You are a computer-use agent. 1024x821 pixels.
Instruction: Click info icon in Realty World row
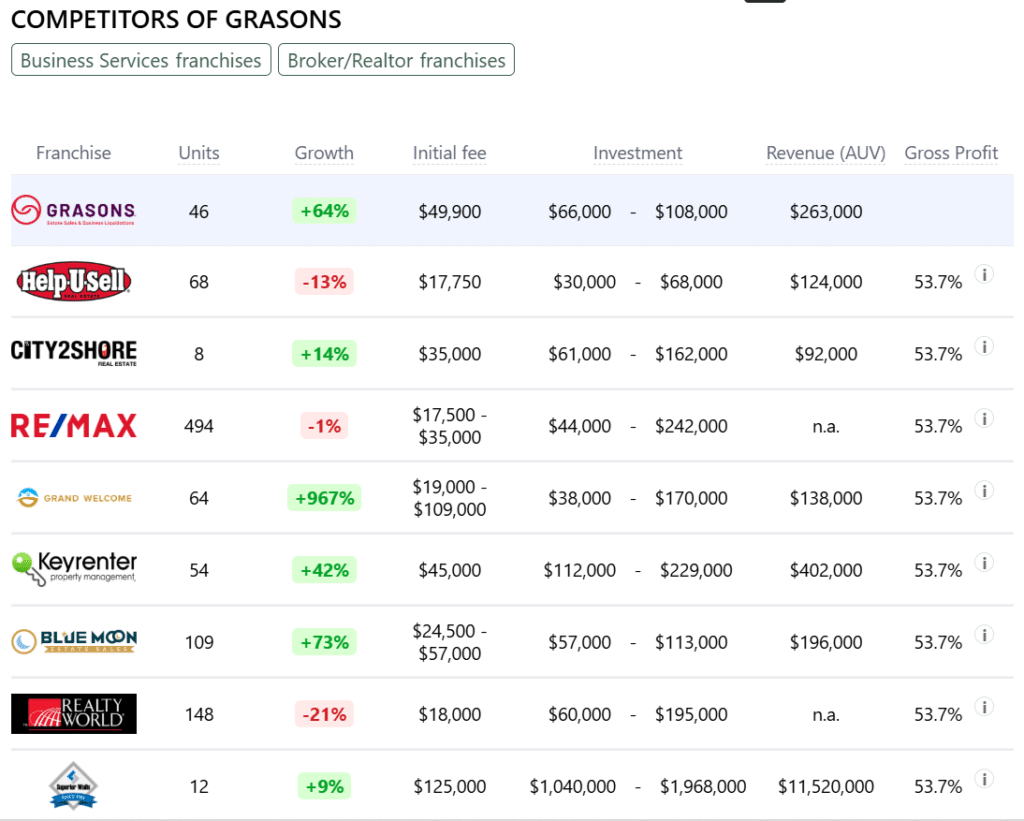[984, 707]
